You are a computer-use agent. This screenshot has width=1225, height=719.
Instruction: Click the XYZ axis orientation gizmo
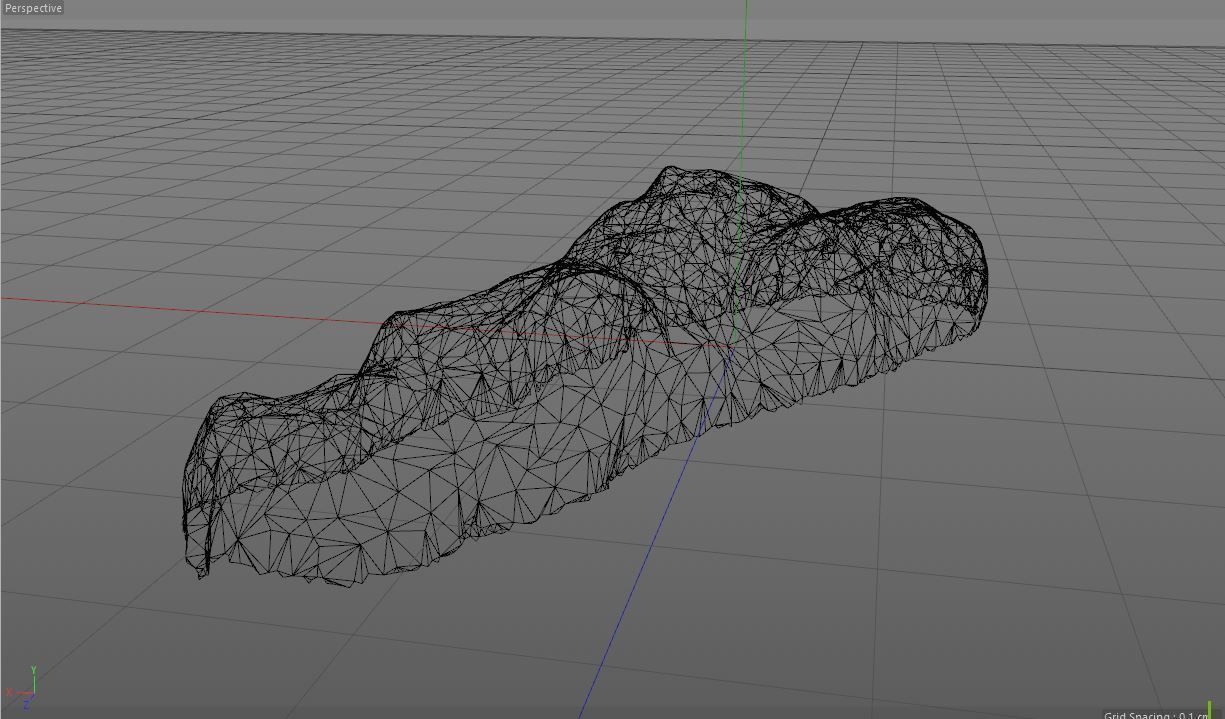tap(22, 687)
